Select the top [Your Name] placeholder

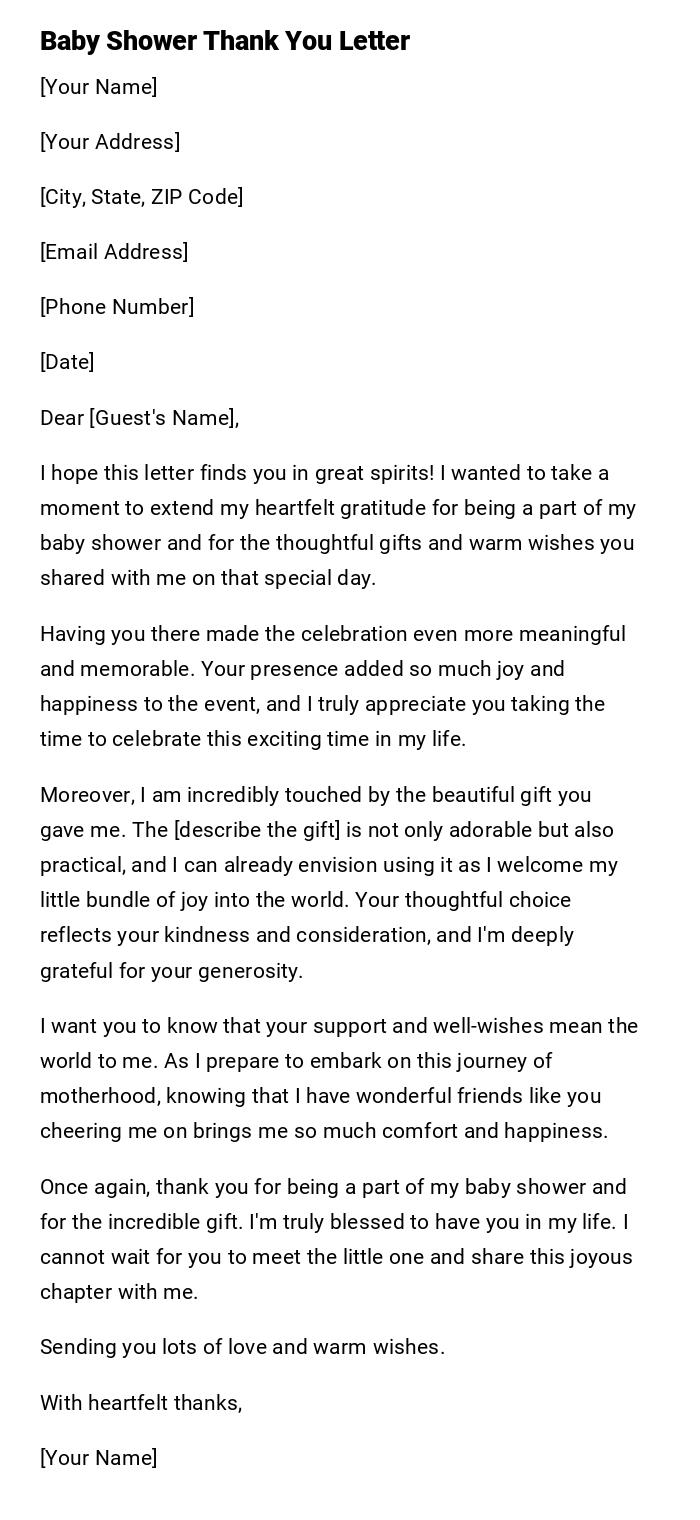(99, 87)
